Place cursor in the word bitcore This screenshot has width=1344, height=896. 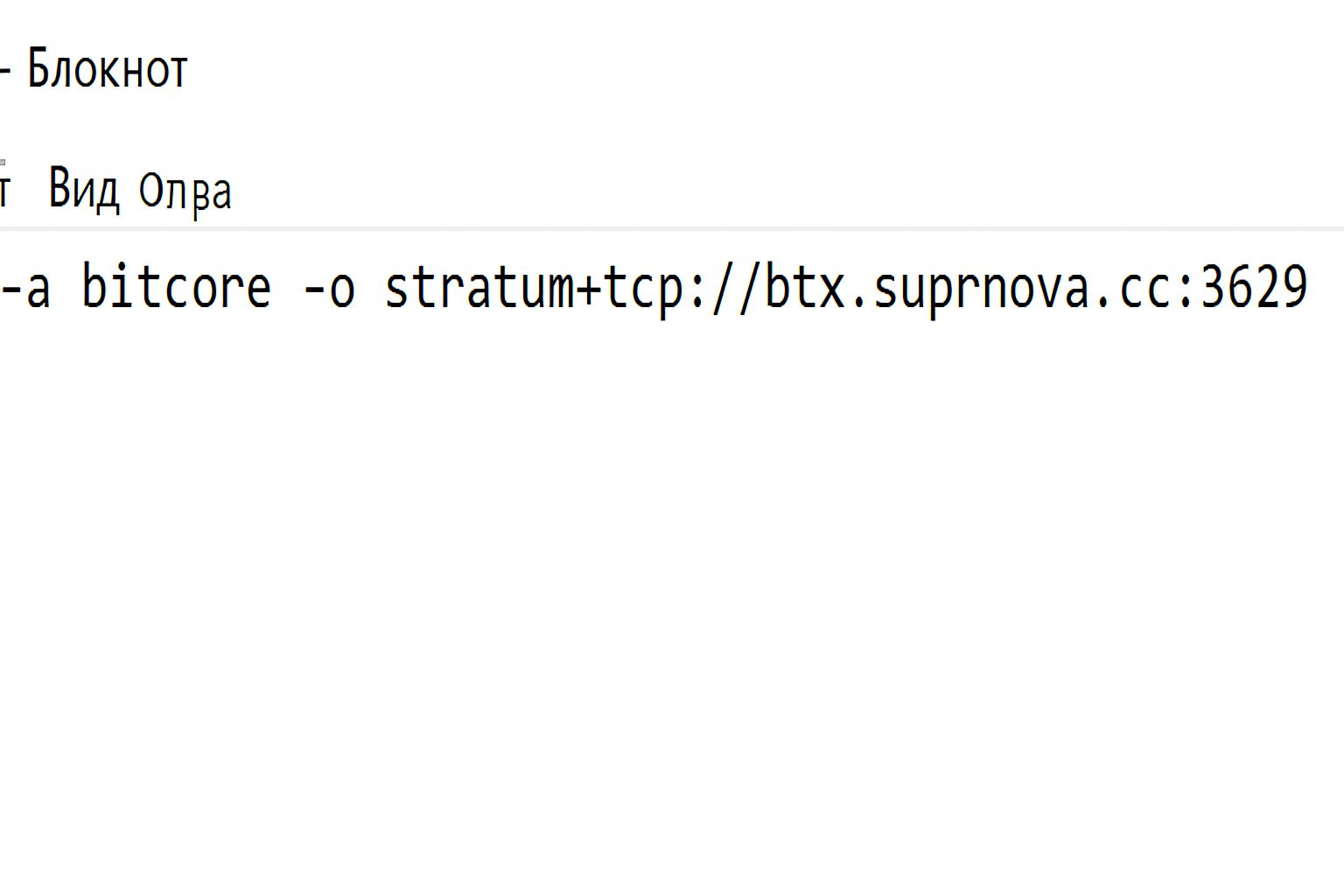point(176,288)
